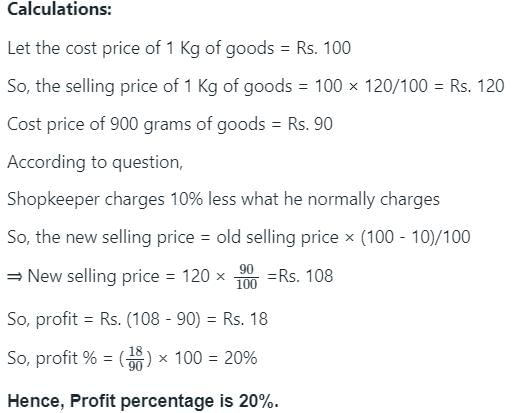Click the line "Let the cost price of 1 Kg"
The height and width of the screenshot is (413, 519).
coord(179,48)
